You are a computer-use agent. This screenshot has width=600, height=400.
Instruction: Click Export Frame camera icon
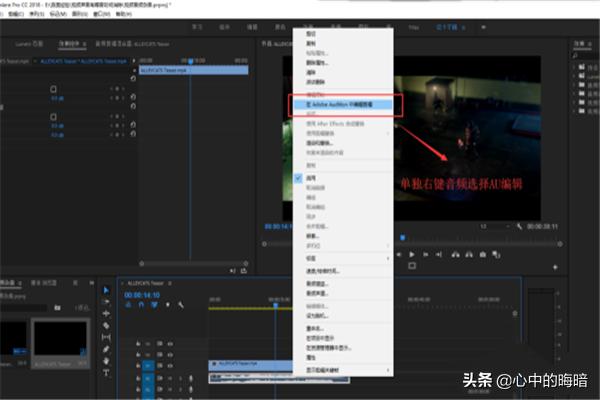(483, 254)
